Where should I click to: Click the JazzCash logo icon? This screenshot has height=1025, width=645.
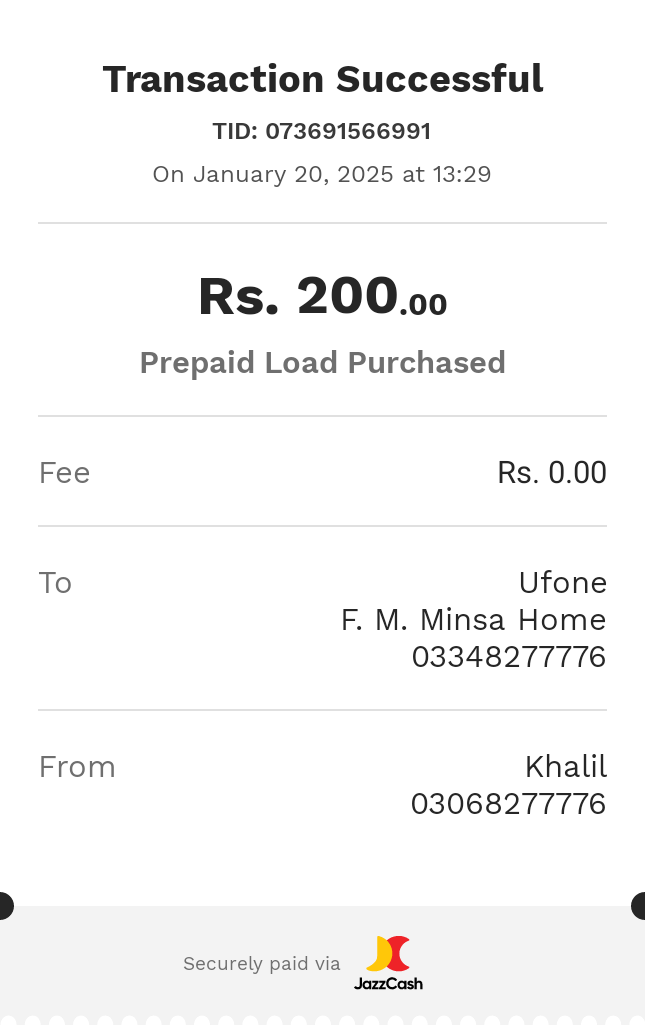pos(388,954)
